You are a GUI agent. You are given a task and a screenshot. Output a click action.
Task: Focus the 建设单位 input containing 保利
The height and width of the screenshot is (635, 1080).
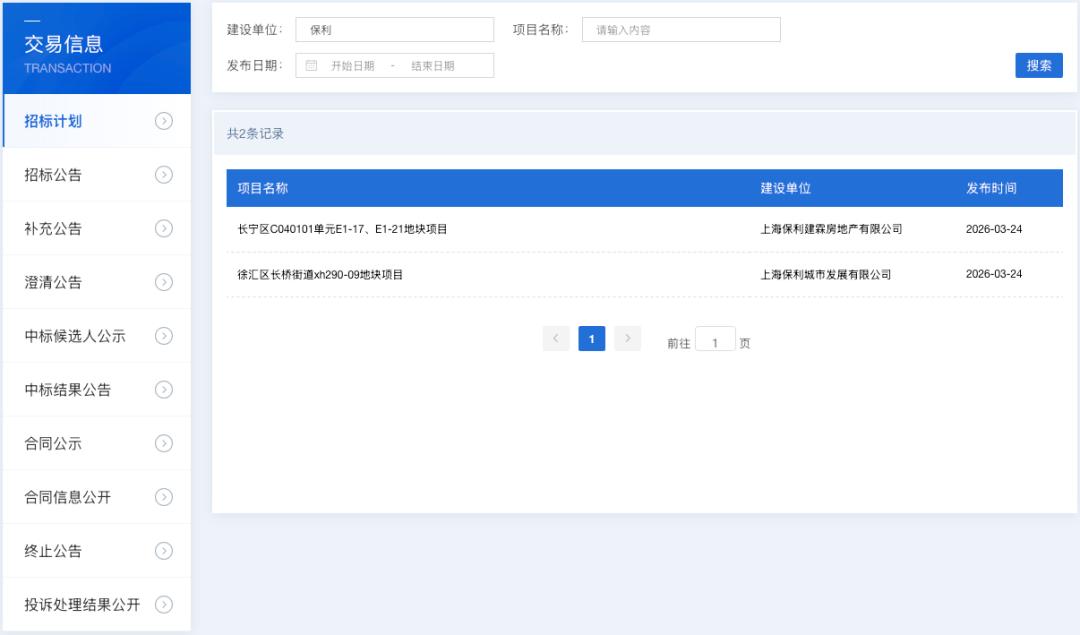394,30
